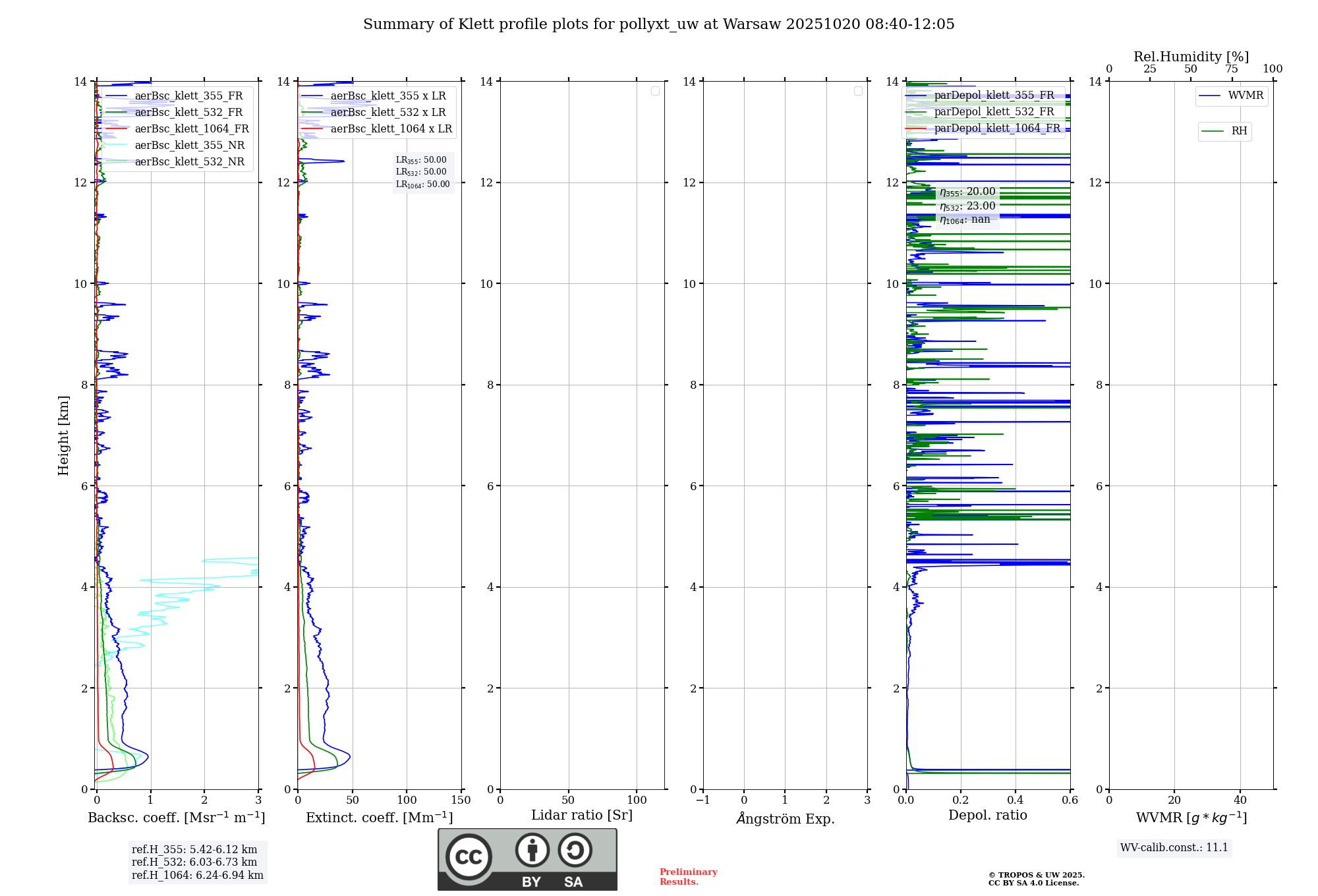Click the BY attribution person icon
Image resolution: width=1318 pixels, height=896 pixels.
[x=532, y=850]
